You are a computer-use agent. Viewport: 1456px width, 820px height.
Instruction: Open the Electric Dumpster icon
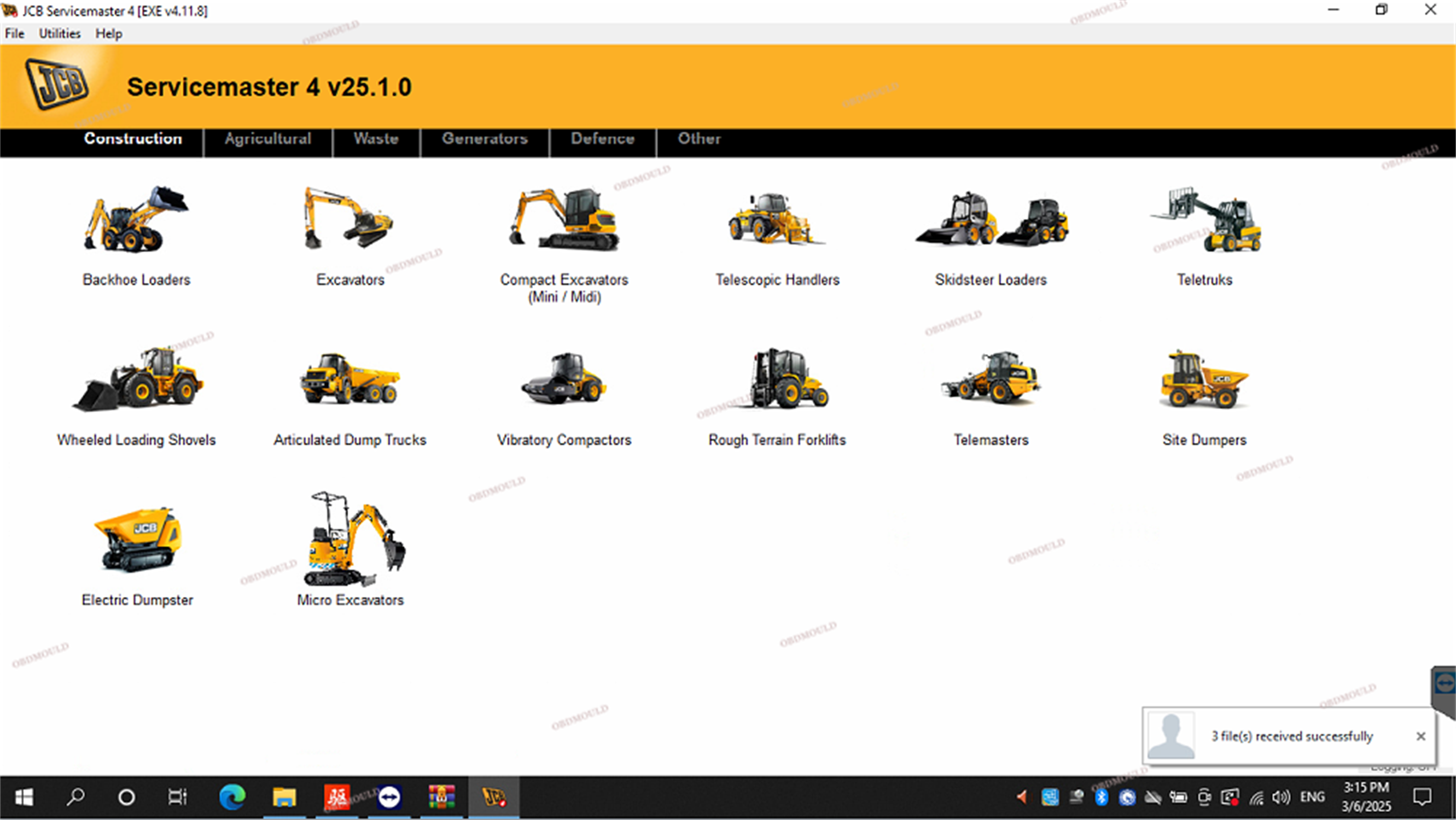[x=137, y=540]
